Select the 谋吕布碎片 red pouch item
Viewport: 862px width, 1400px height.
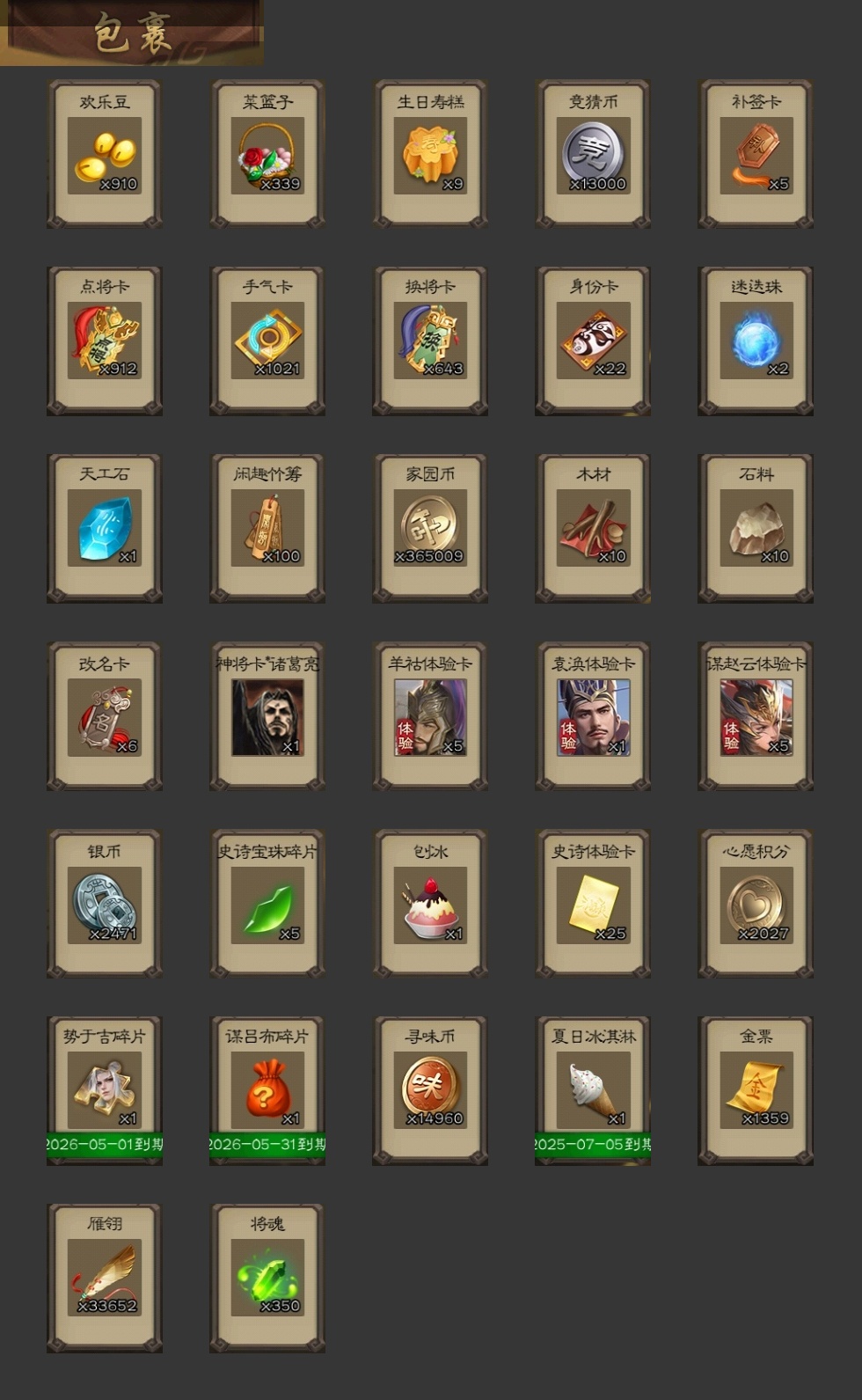267,1090
